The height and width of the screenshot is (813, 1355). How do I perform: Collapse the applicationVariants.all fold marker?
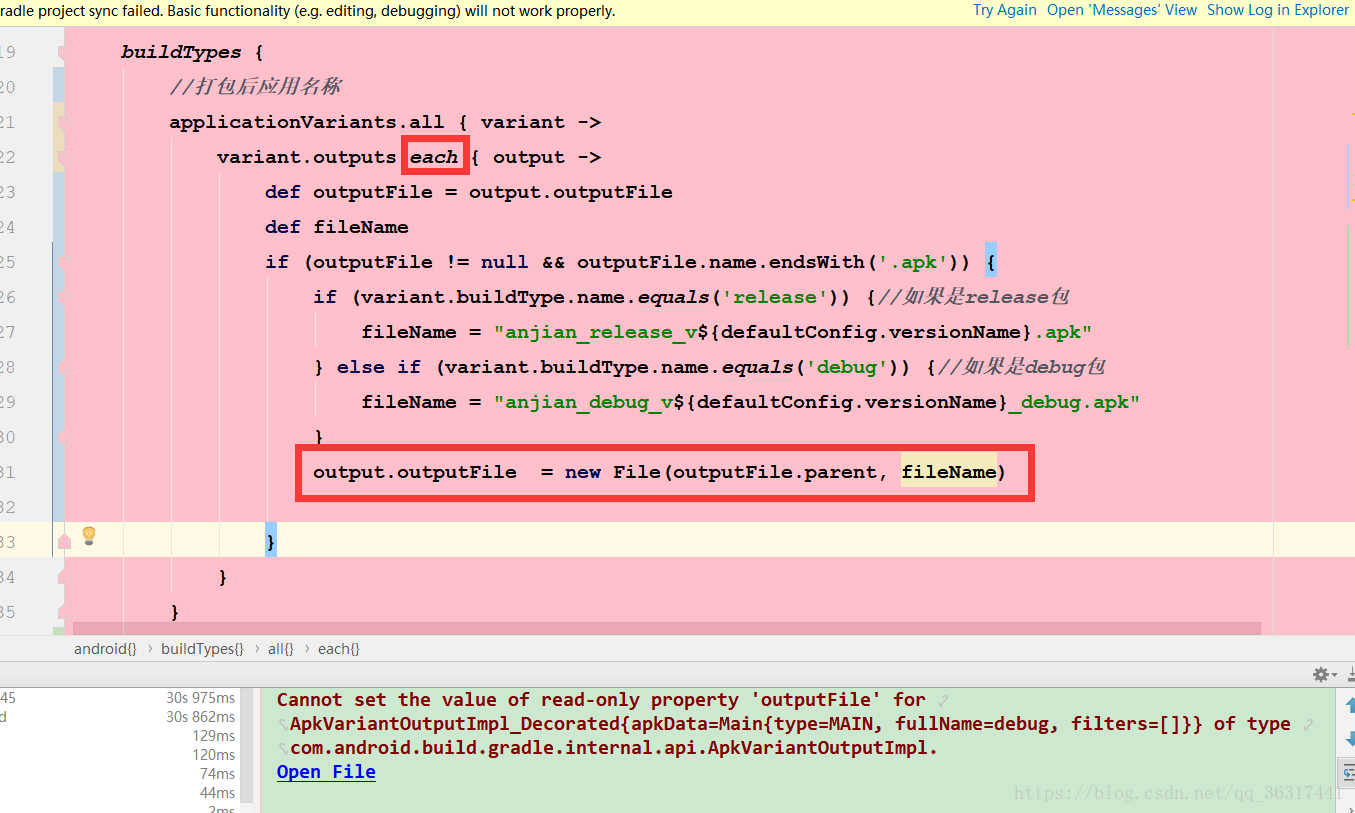[x=65, y=122]
